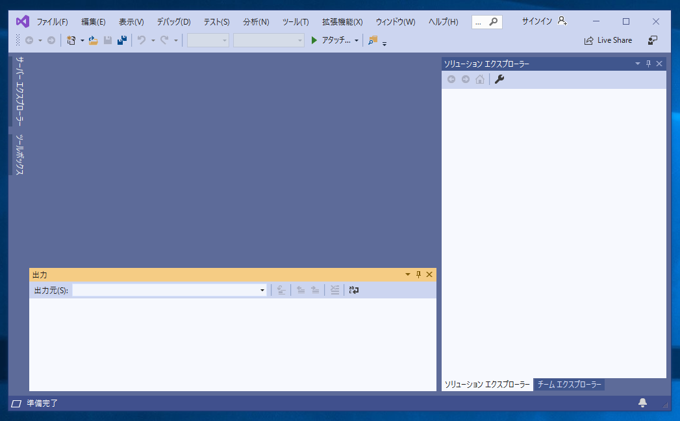Viewport: 680px width, 421px height.
Task: Open the solution configurations combo box
Action: click(x=208, y=40)
